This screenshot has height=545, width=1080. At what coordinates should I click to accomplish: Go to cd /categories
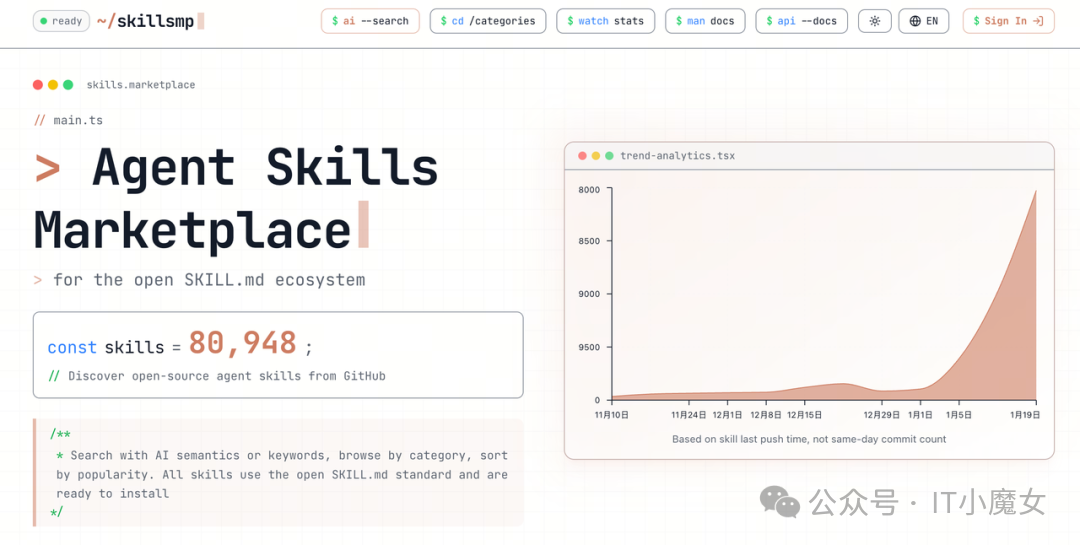[x=488, y=21]
